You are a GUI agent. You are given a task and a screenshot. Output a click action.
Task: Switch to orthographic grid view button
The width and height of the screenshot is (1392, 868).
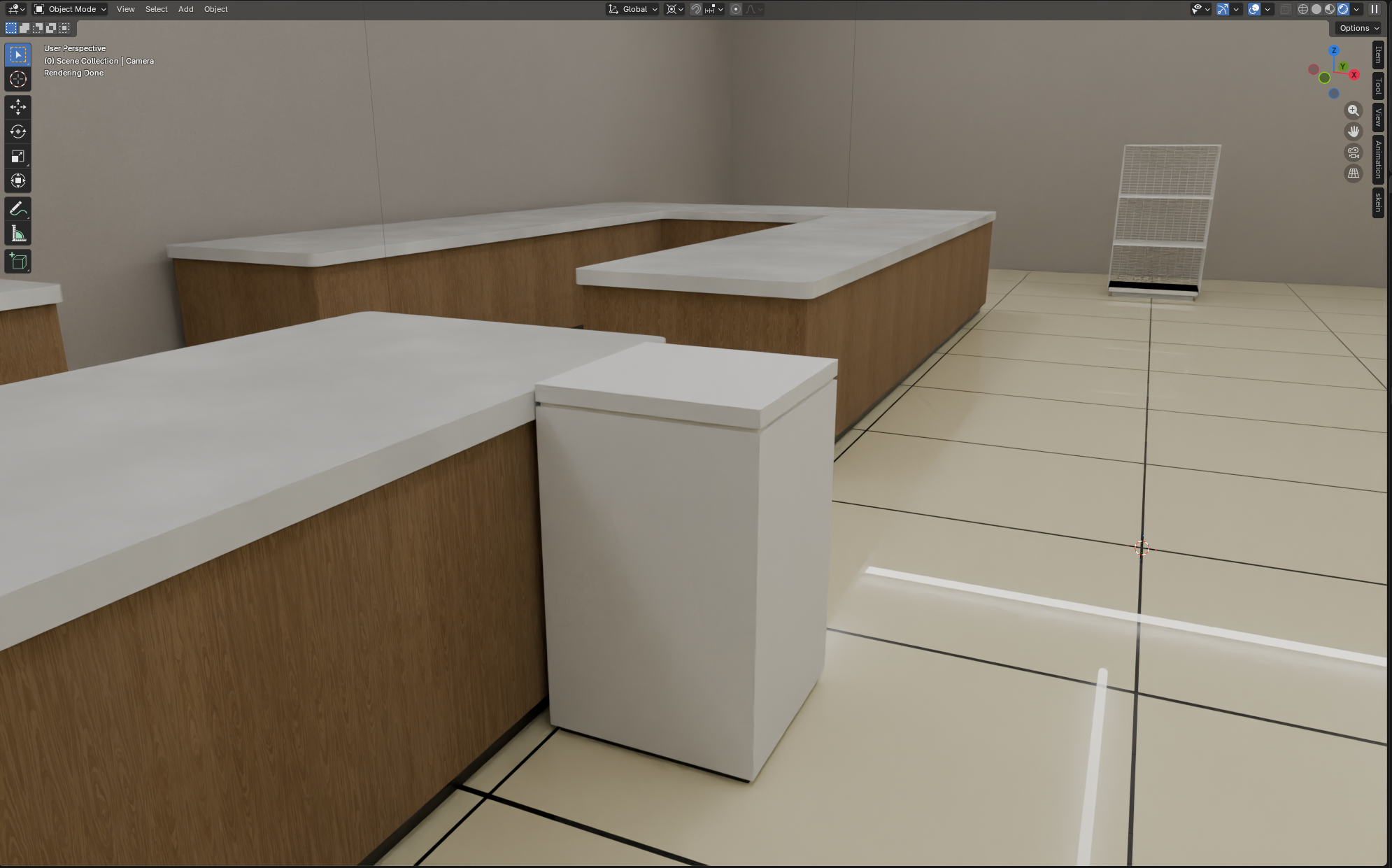coord(1354,173)
